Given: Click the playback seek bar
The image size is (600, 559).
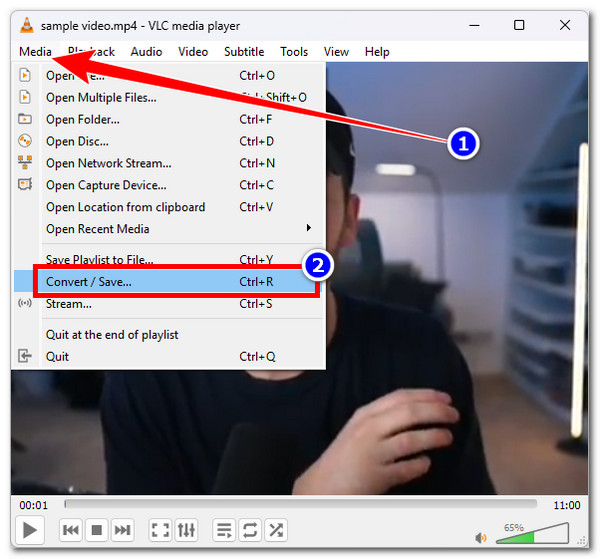Looking at the screenshot, I should pyautogui.click(x=300, y=505).
